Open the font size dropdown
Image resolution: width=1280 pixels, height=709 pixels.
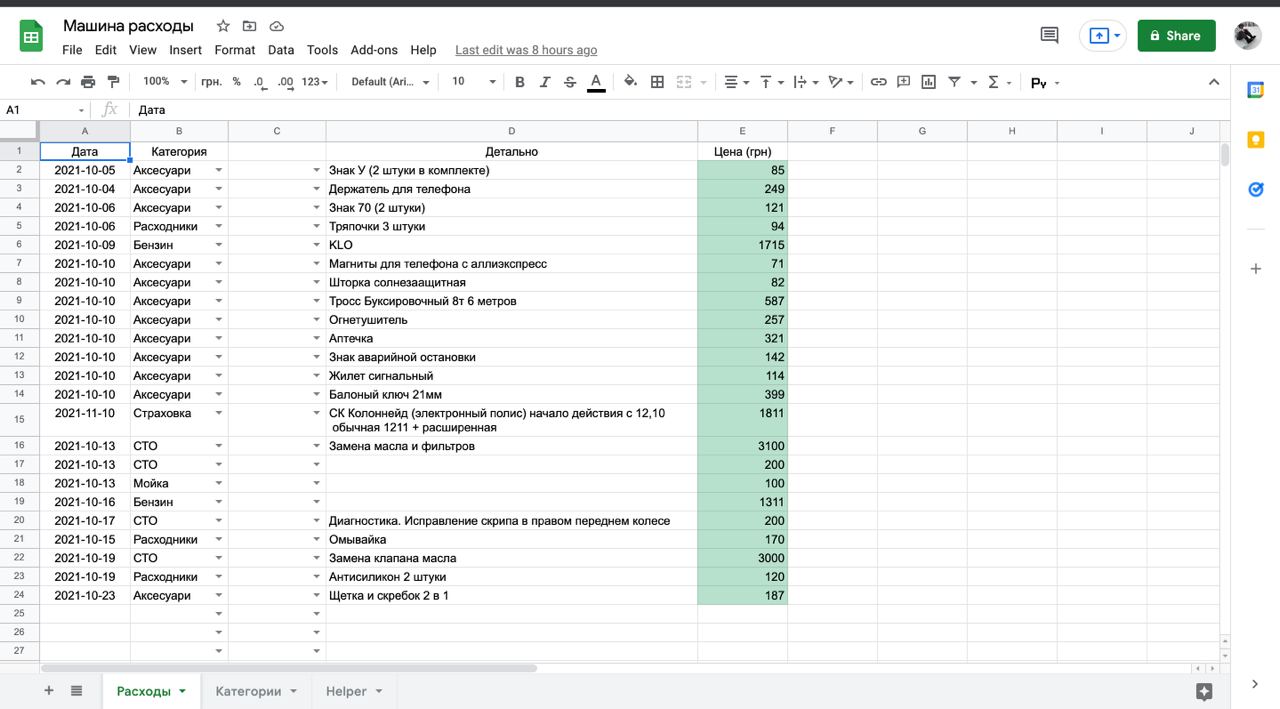(474, 82)
